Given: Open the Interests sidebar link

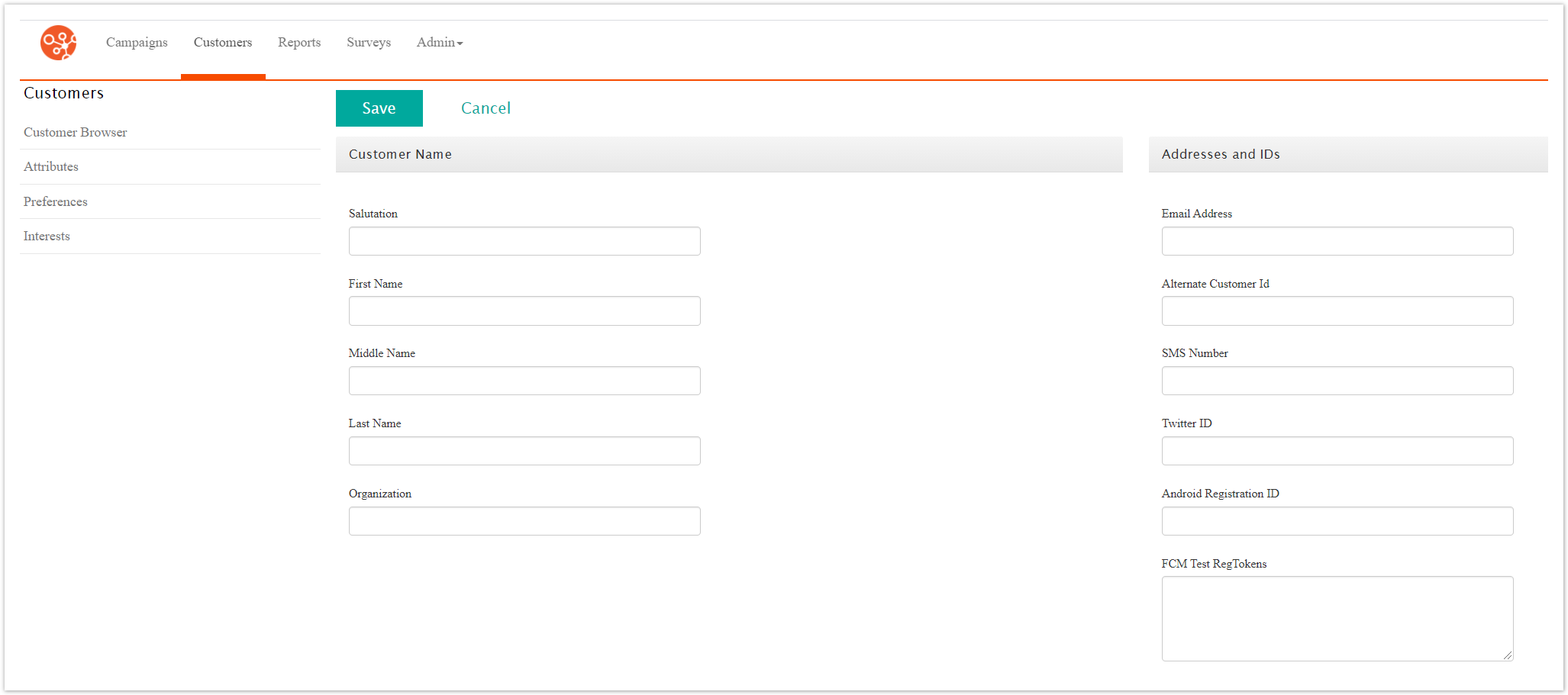Looking at the screenshot, I should pos(47,236).
